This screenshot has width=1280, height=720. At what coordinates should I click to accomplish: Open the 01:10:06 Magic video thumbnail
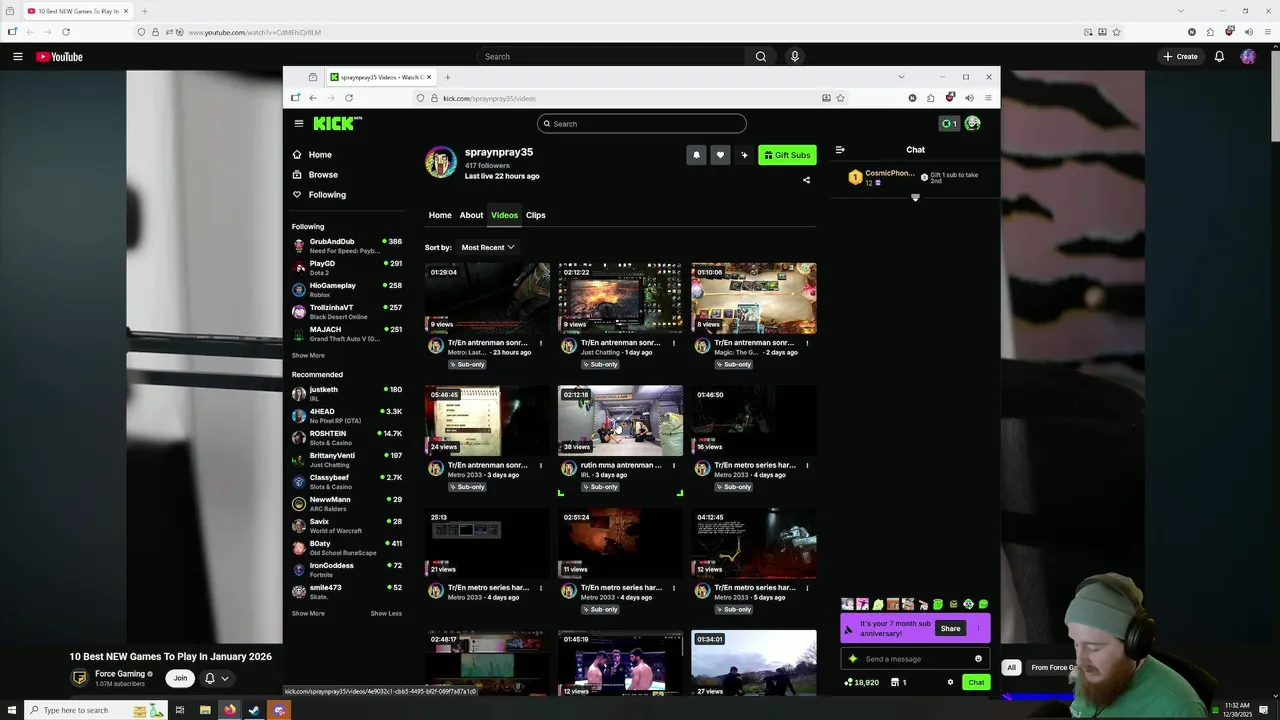pyautogui.click(x=754, y=298)
